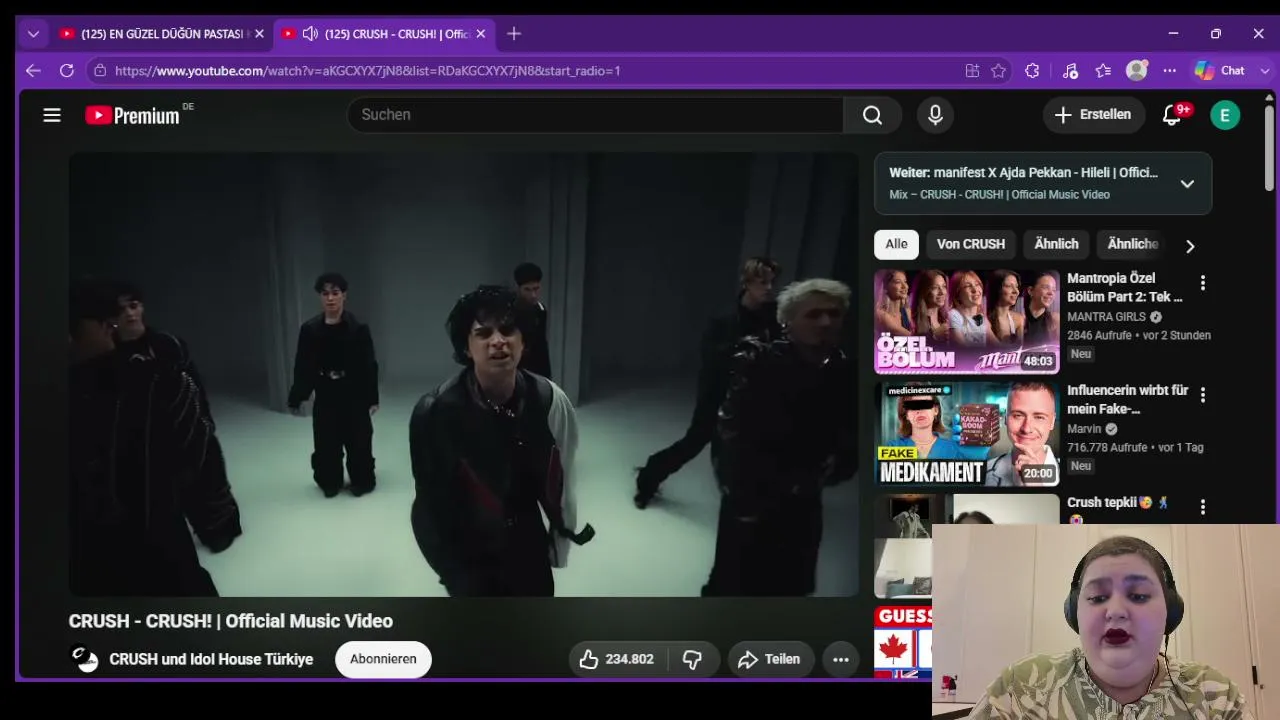Mute the CRUSH tab via speaker icon
This screenshot has width=1280, height=720.
tap(310, 34)
